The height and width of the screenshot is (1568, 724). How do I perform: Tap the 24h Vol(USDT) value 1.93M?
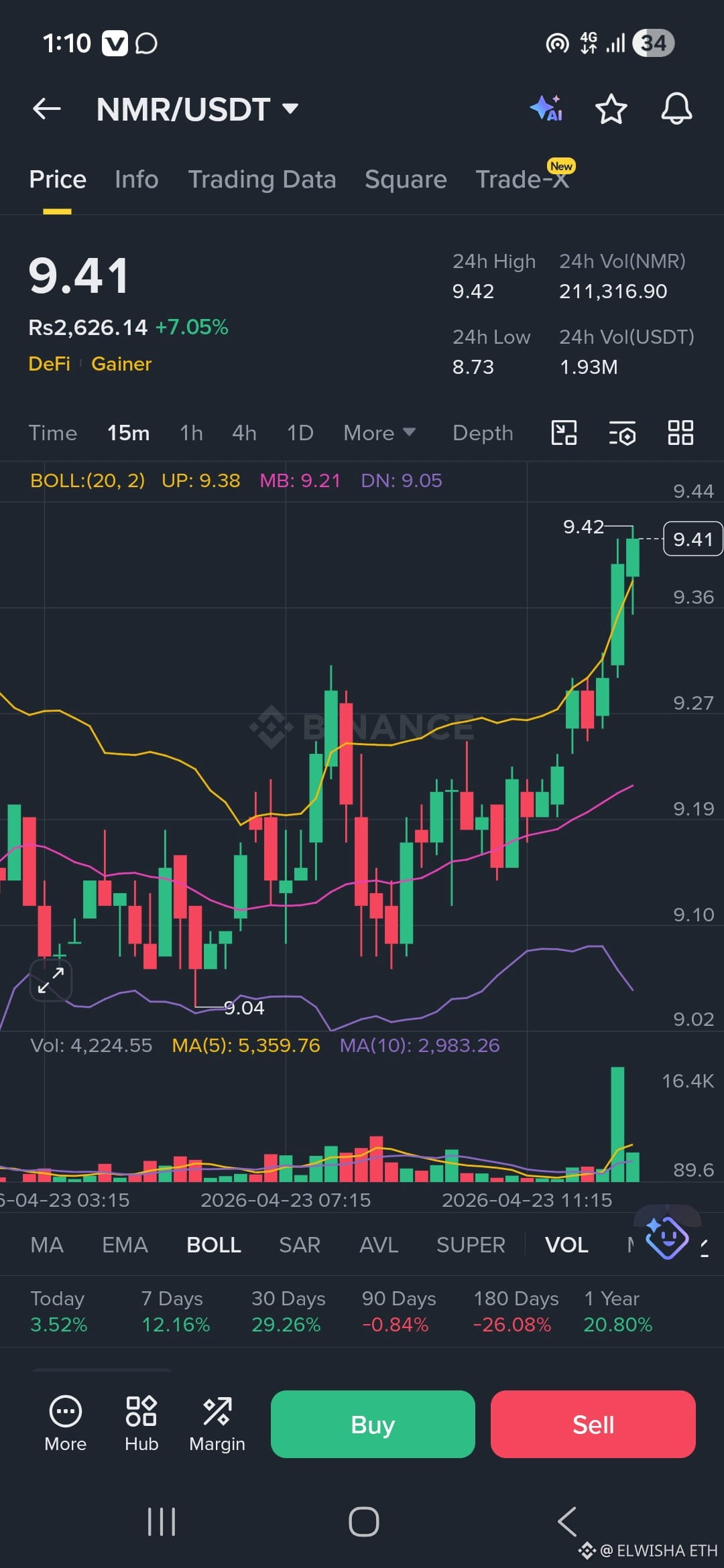pyautogui.click(x=589, y=367)
